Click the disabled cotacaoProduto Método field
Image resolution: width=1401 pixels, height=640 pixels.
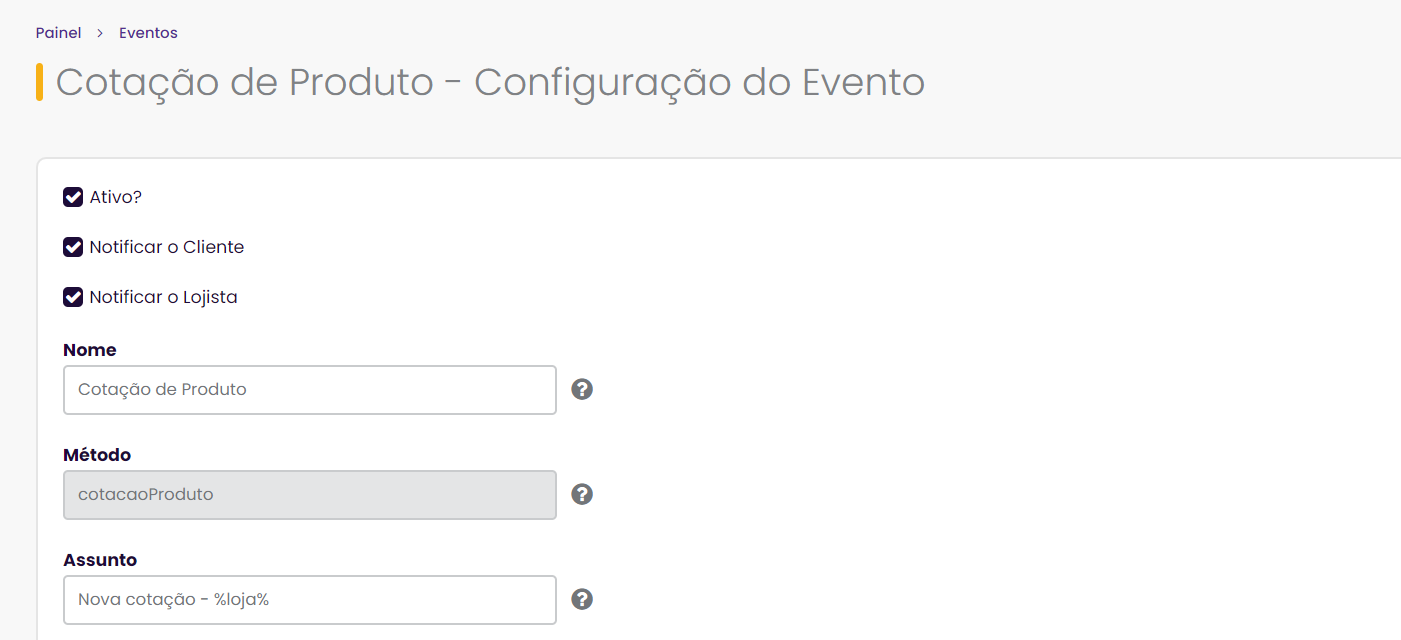click(x=310, y=495)
